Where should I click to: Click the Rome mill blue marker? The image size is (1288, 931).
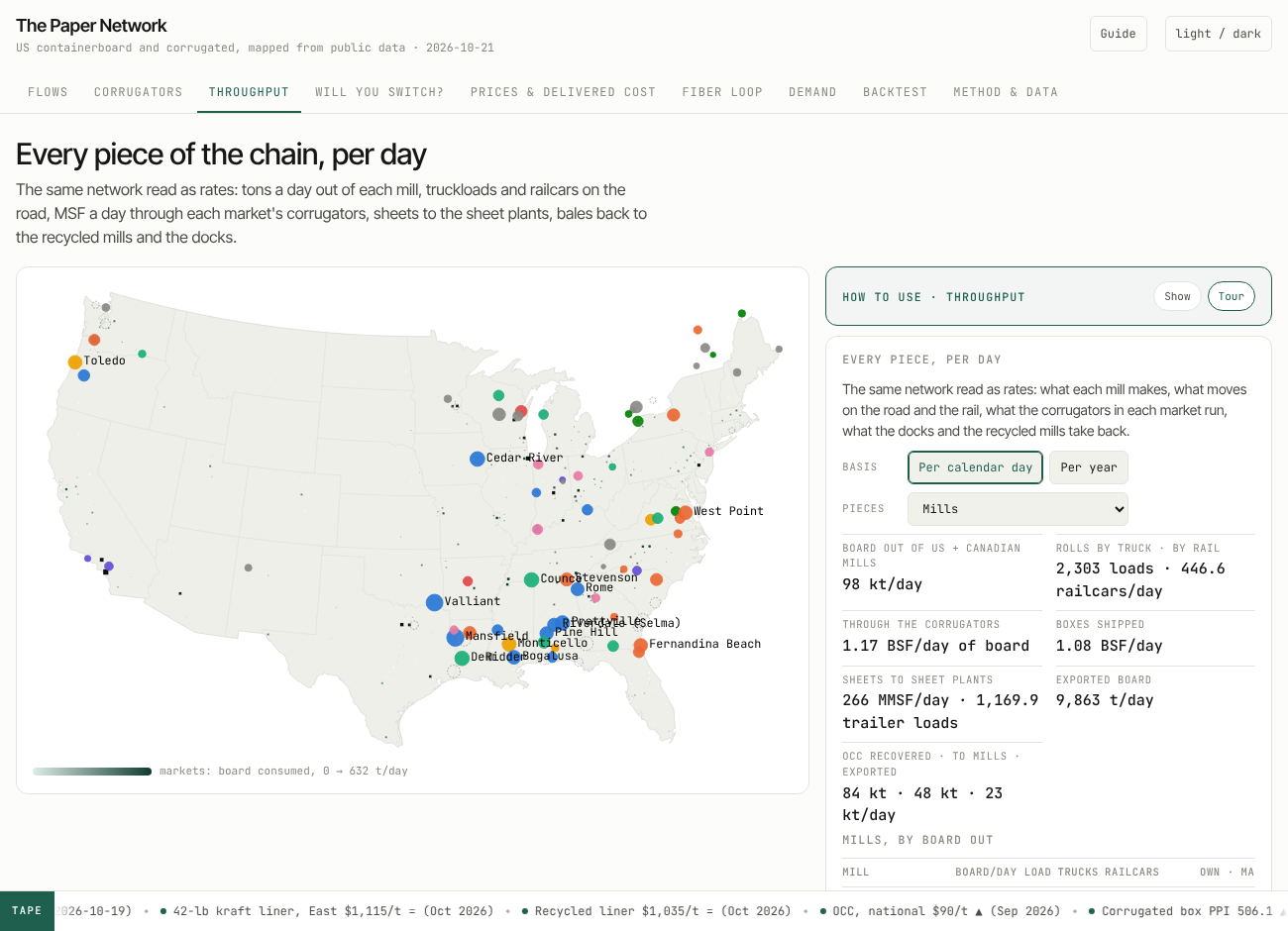point(578,589)
